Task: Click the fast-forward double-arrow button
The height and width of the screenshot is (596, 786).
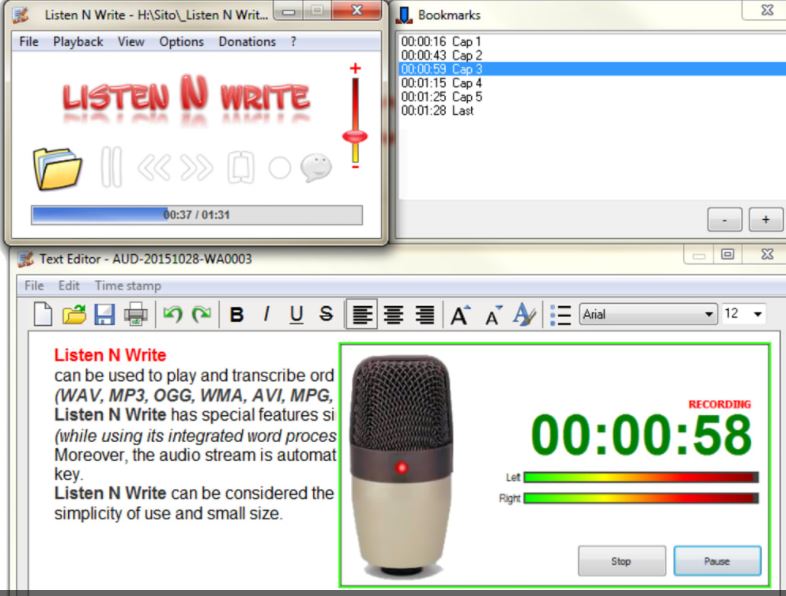Action: (x=196, y=167)
